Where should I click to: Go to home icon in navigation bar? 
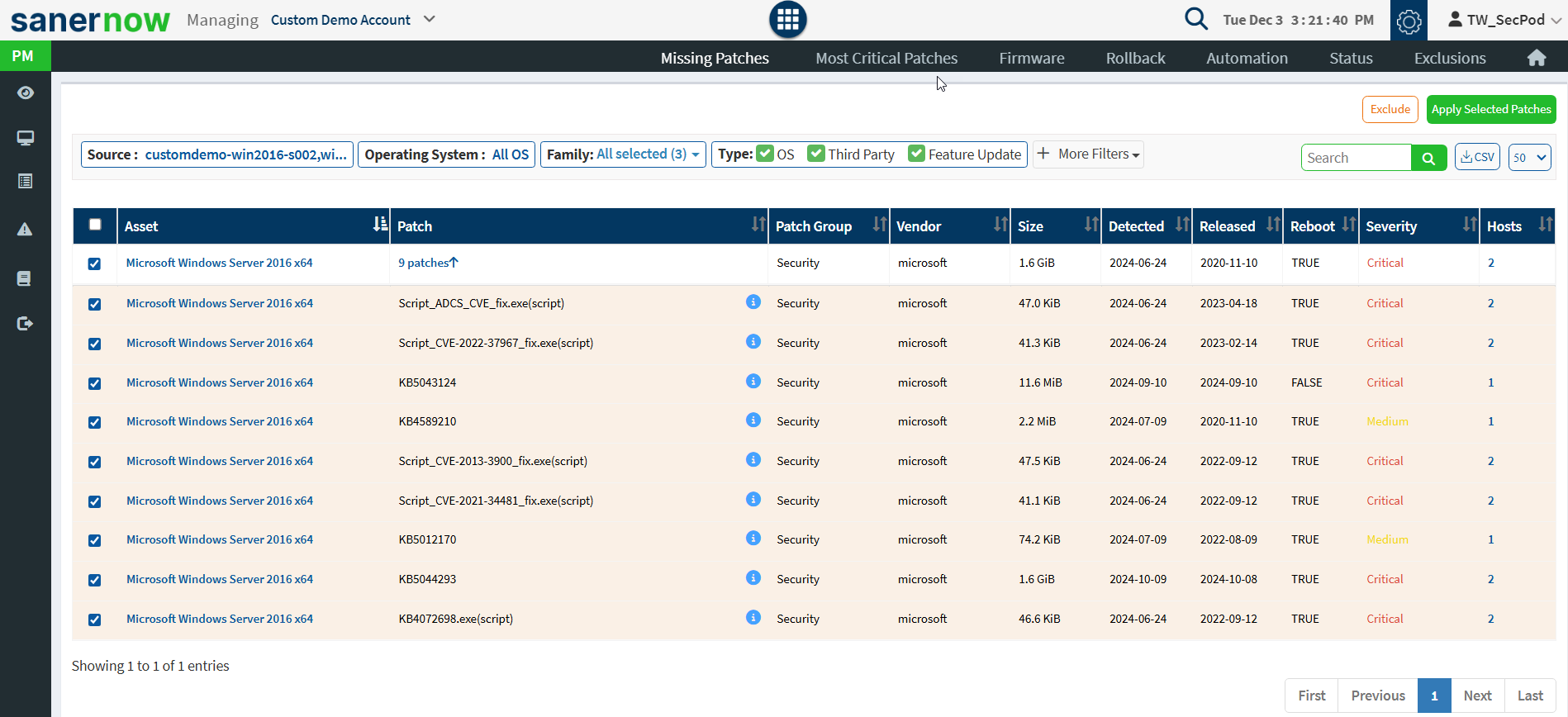point(1536,58)
